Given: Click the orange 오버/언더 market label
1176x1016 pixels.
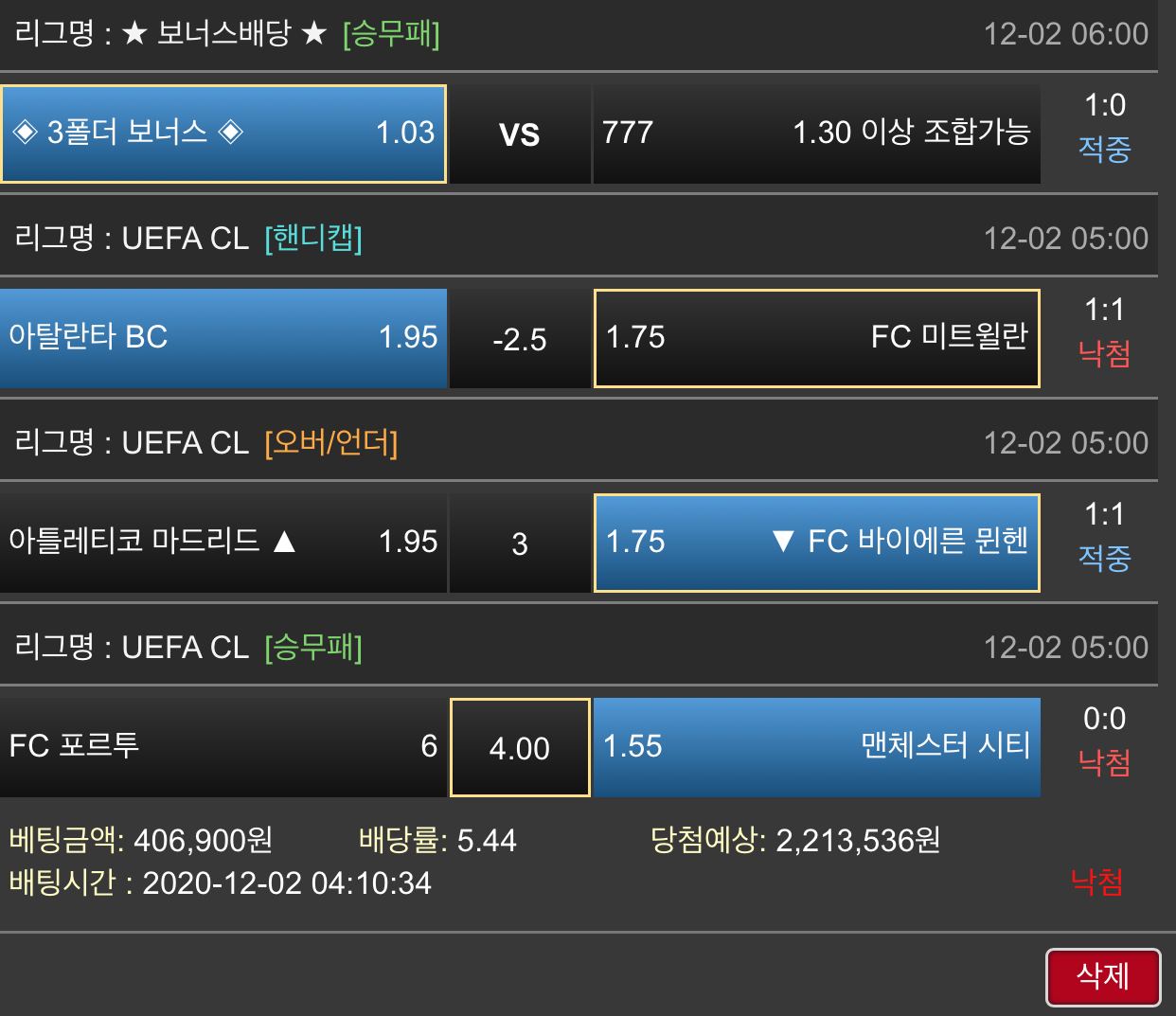Looking at the screenshot, I should click(x=331, y=443).
